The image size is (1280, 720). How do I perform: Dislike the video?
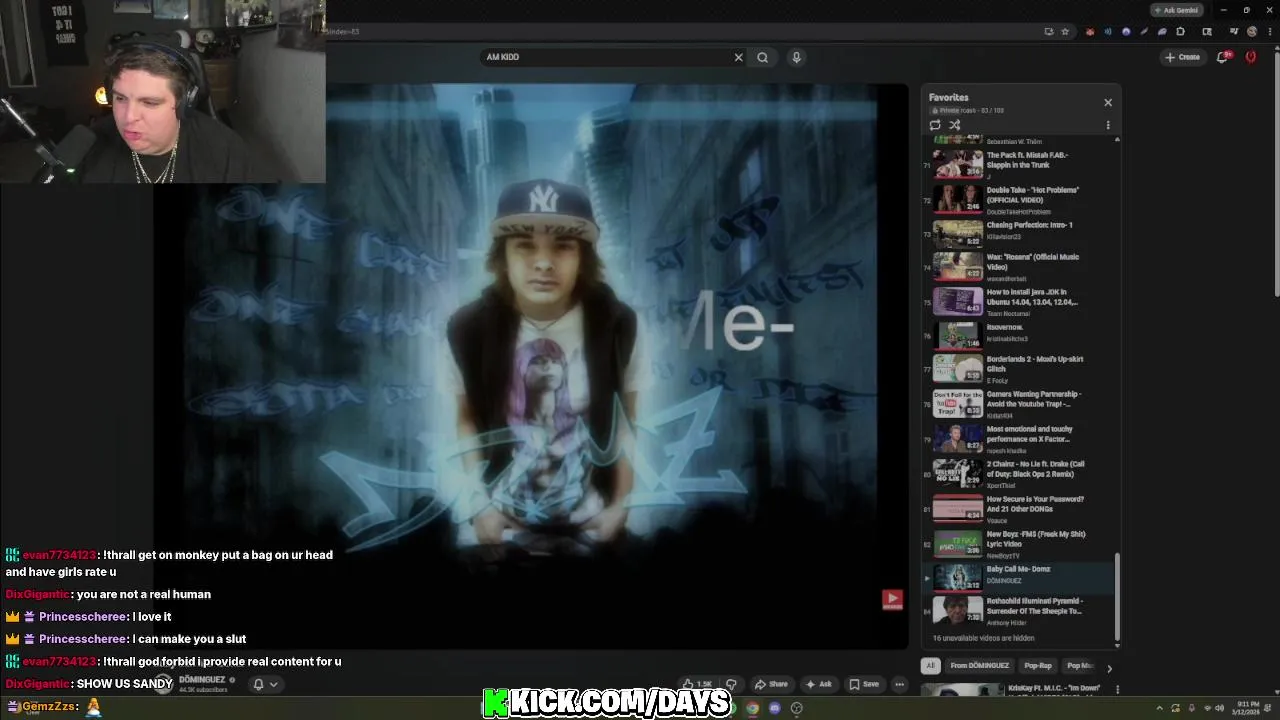pos(731,684)
